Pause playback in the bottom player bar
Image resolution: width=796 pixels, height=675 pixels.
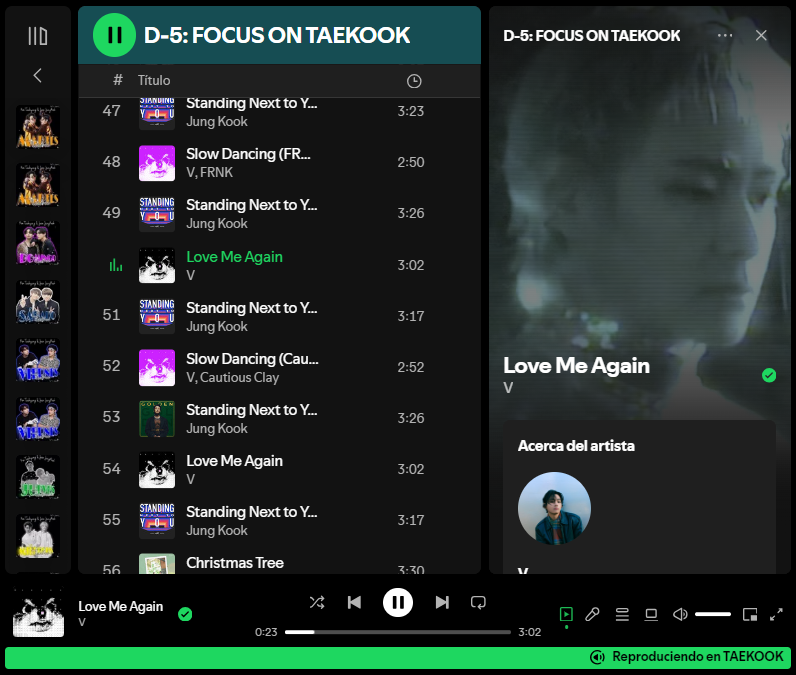pos(398,602)
